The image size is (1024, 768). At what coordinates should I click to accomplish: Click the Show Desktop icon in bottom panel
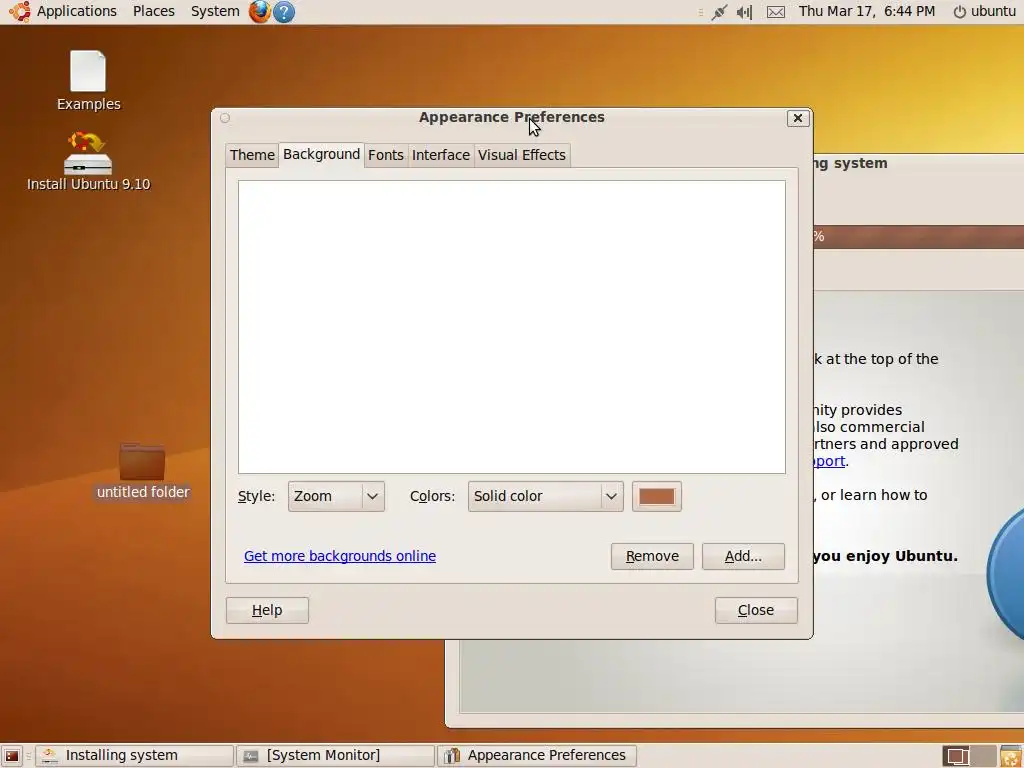[x=12, y=756]
